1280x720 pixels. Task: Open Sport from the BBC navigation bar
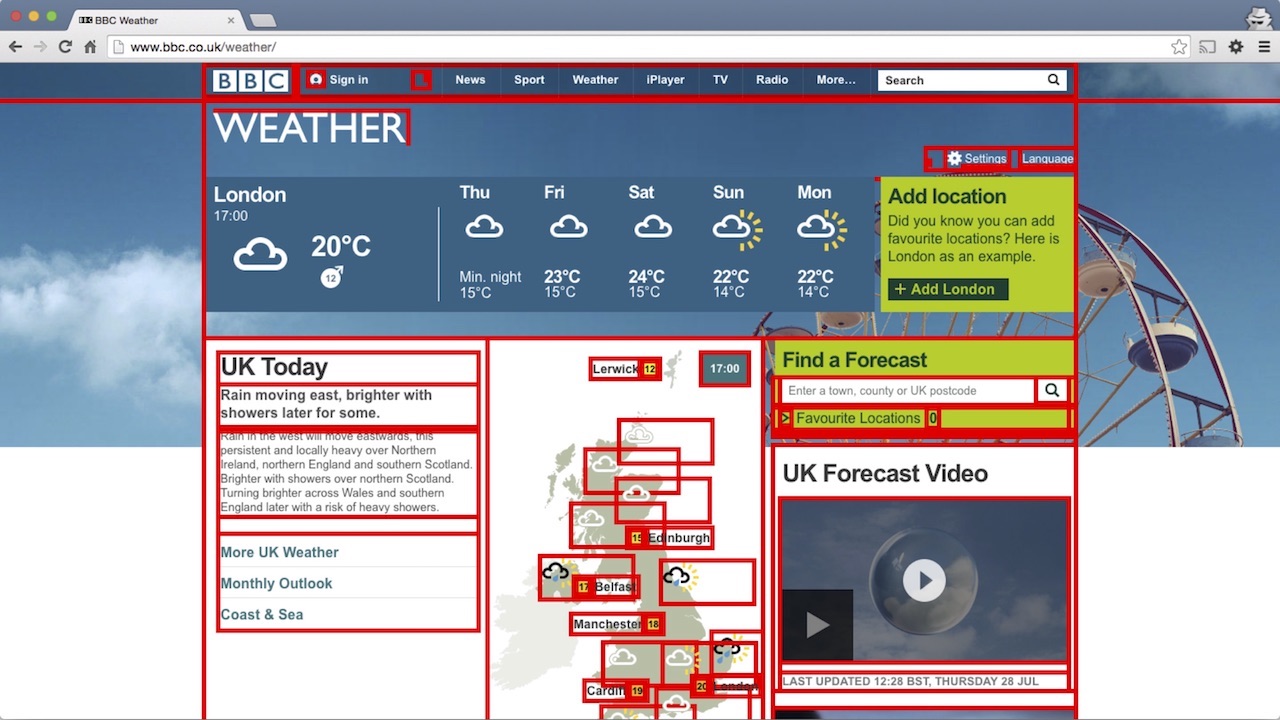click(529, 80)
